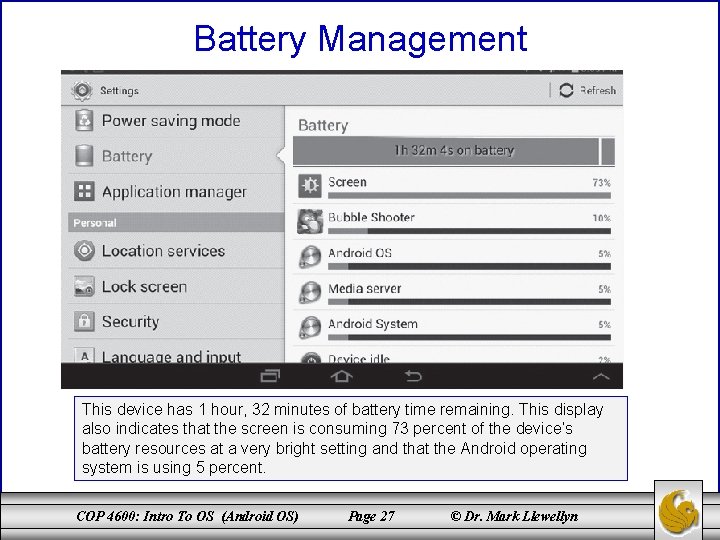Open Language and input label
Screen dimensions: 720x540
(x=171, y=357)
